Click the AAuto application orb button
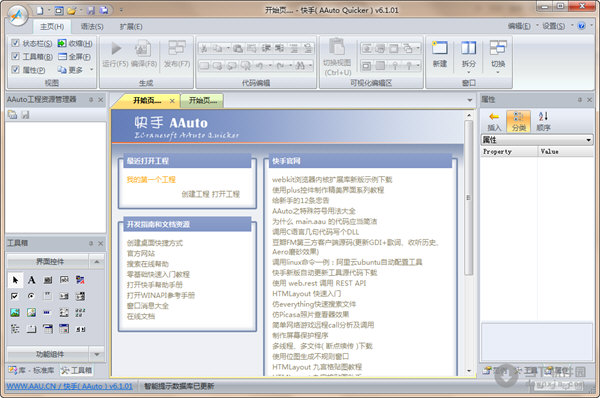 17,16
